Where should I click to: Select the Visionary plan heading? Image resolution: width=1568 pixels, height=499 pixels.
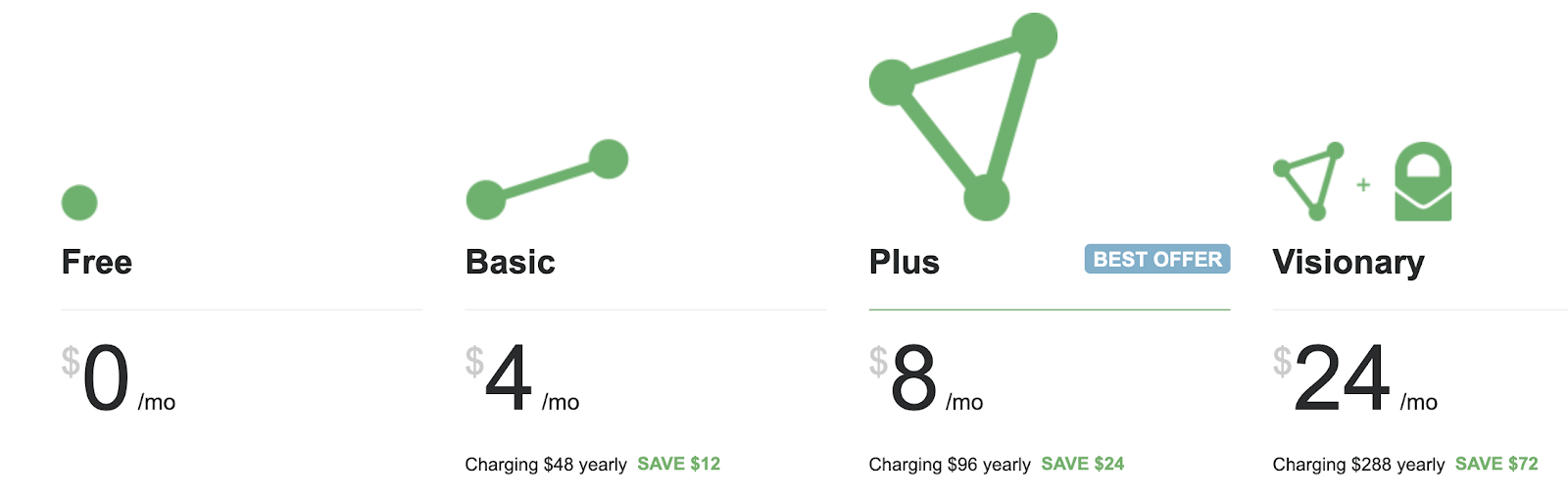[1348, 263]
